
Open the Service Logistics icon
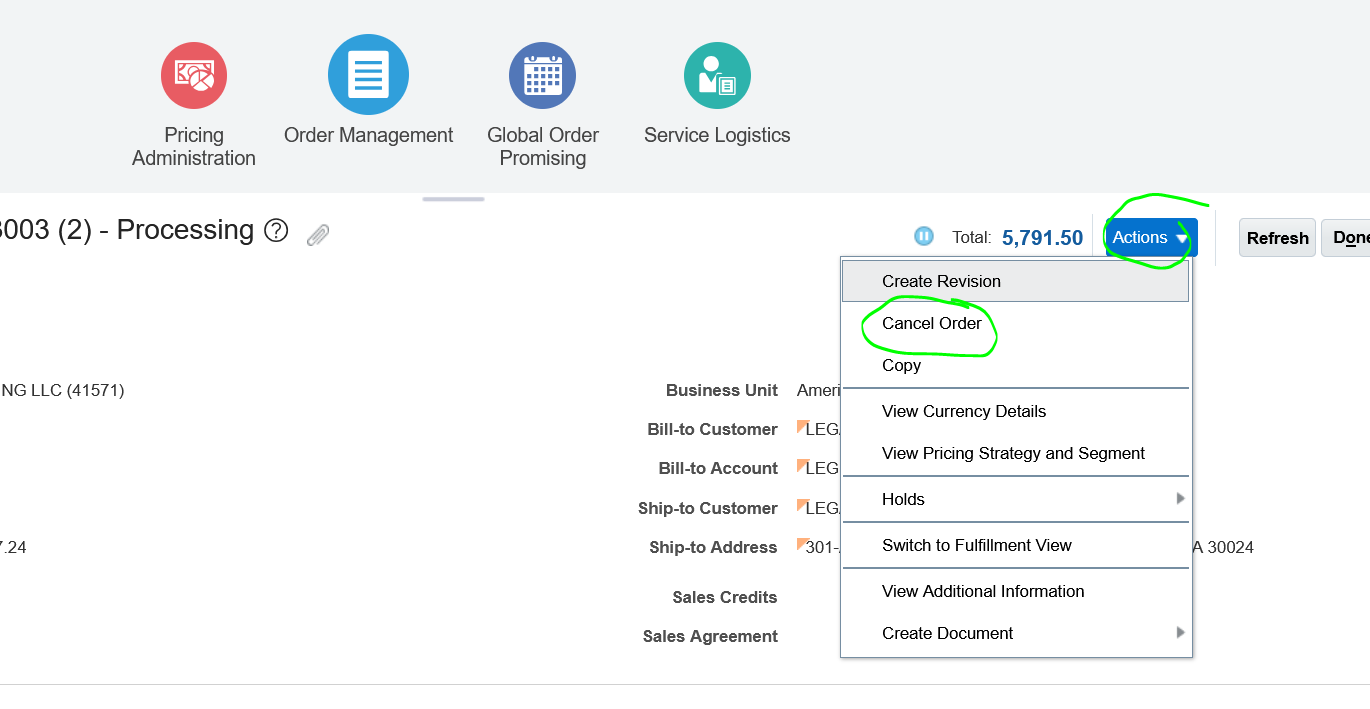tap(717, 75)
